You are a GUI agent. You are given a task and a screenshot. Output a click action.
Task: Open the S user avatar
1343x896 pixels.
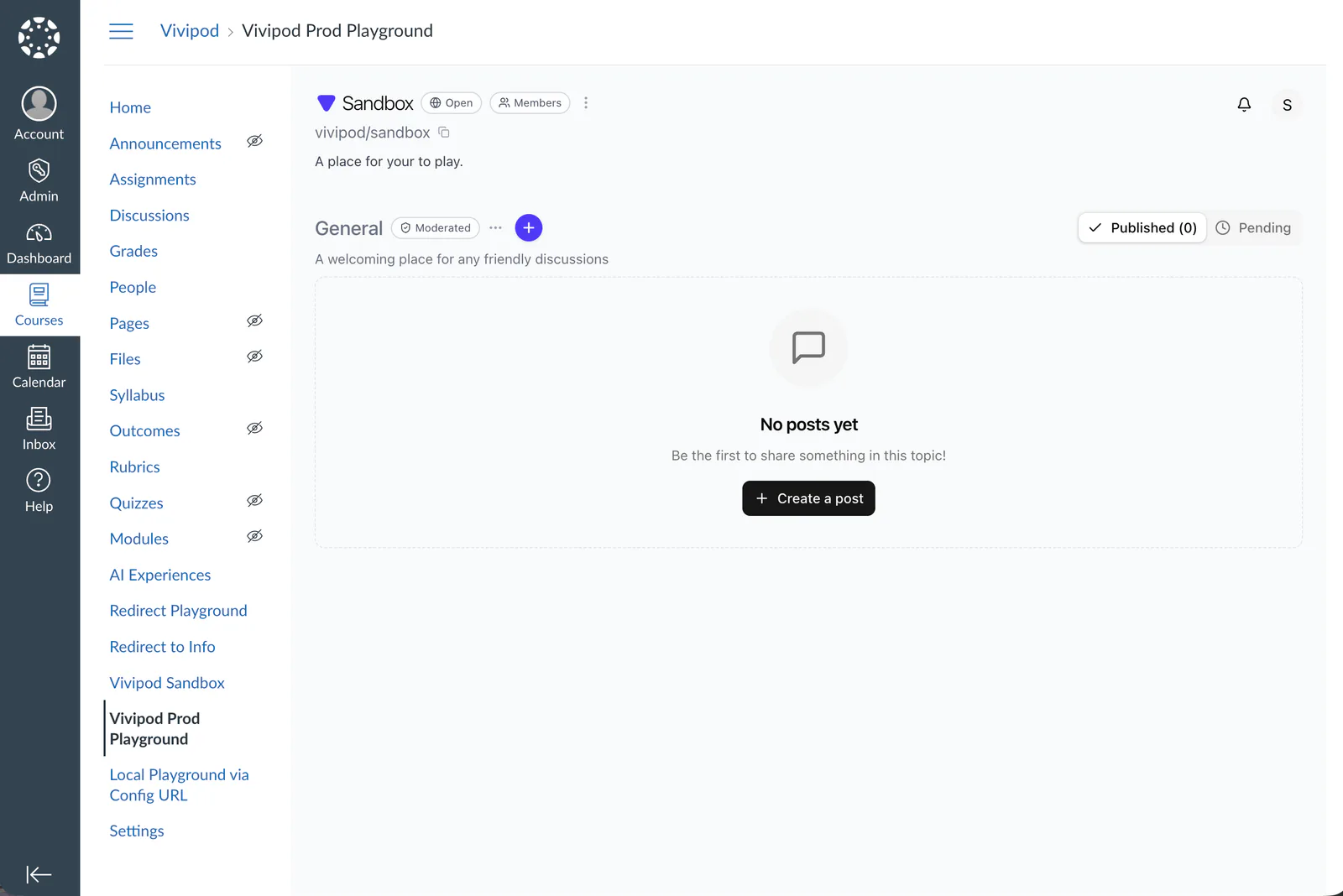[x=1287, y=105]
